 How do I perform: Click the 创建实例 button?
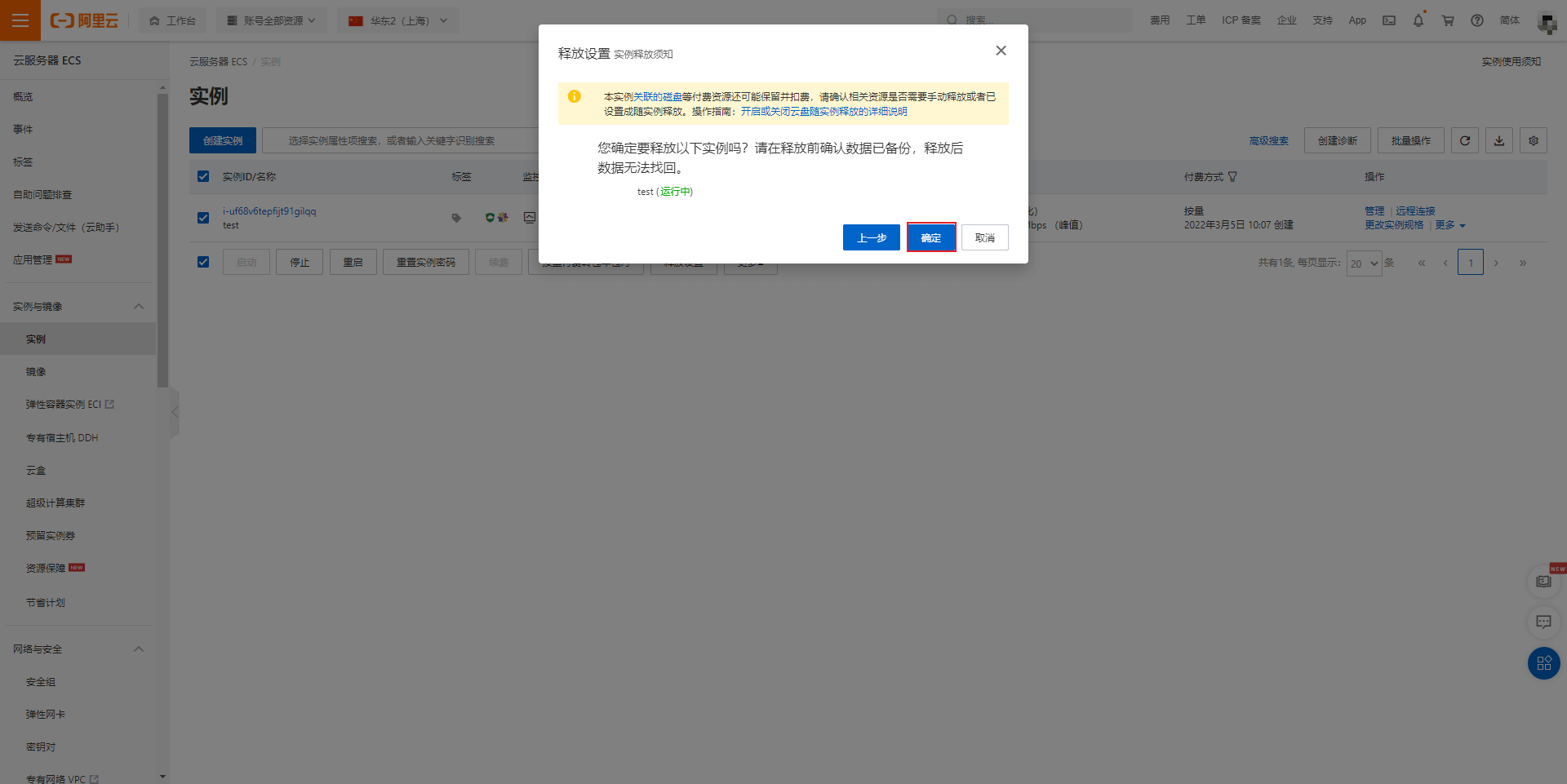[x=223, y=140]
